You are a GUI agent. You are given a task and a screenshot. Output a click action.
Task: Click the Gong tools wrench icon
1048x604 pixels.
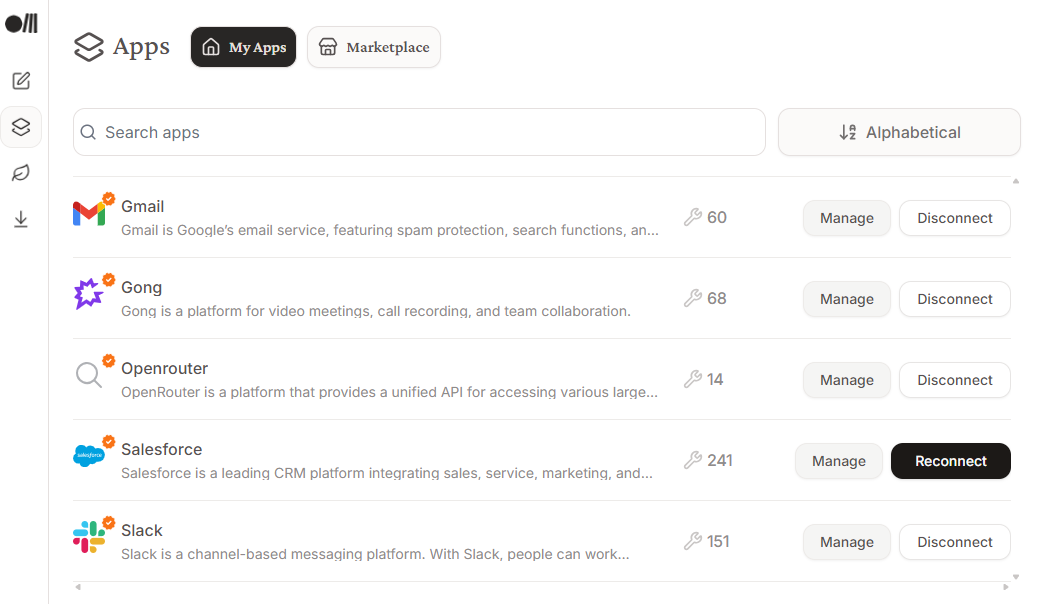tap(693, 298)
